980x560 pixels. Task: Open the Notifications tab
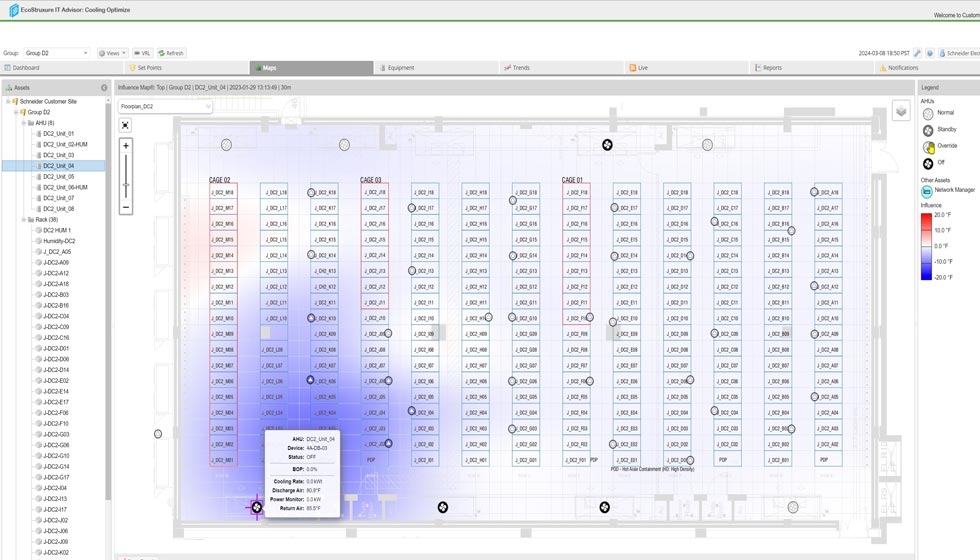(x=902, y=68)
